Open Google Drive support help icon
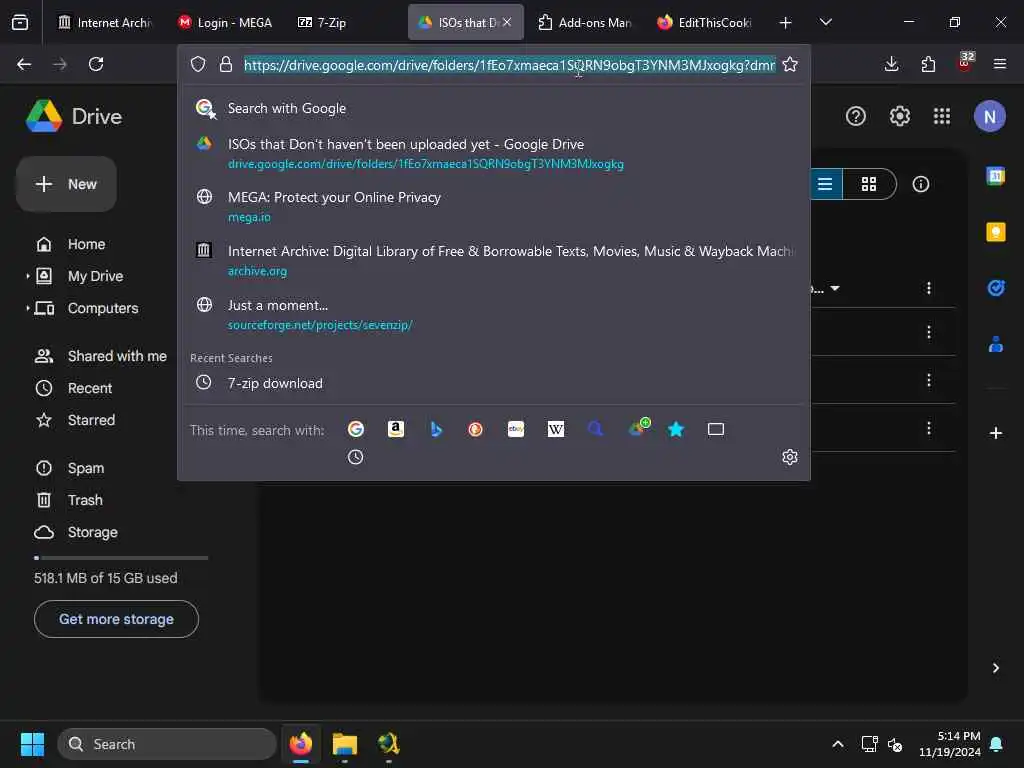1024x768 pixels. [856, 116]
